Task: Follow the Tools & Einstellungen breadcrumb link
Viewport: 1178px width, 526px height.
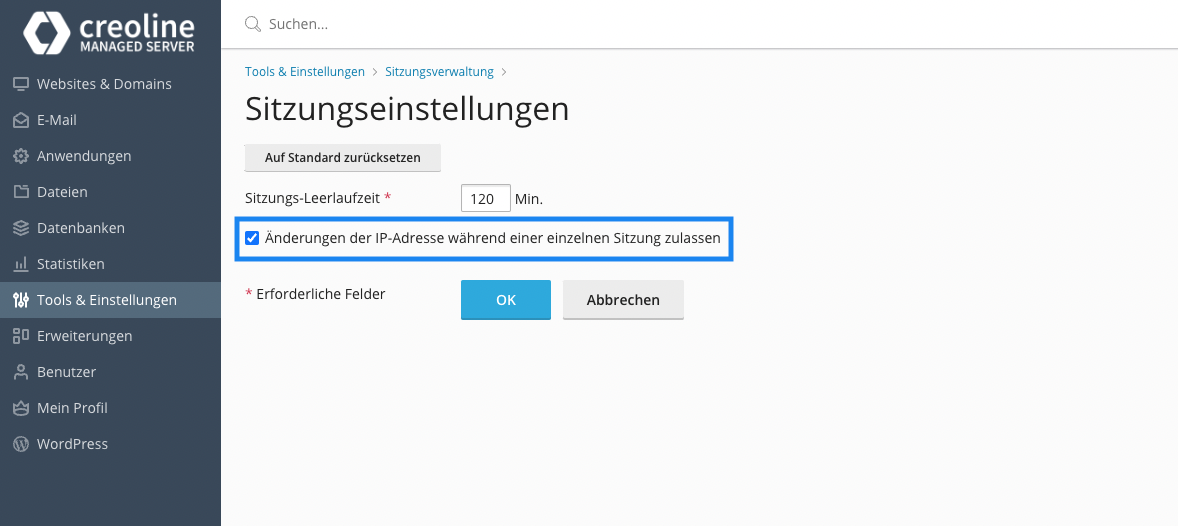Action: pos(305,72)
